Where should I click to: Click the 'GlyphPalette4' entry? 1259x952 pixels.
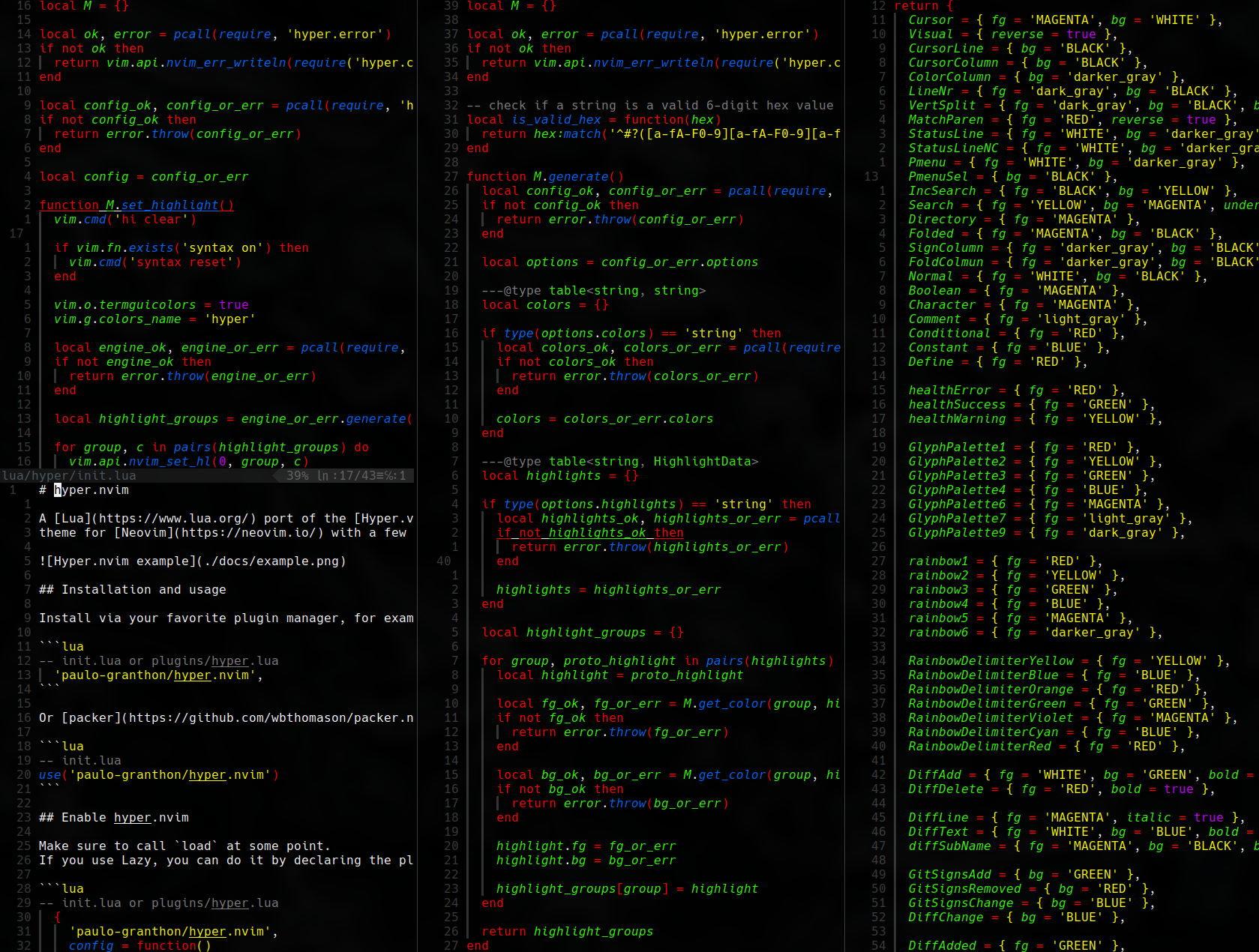[1028, 489]
